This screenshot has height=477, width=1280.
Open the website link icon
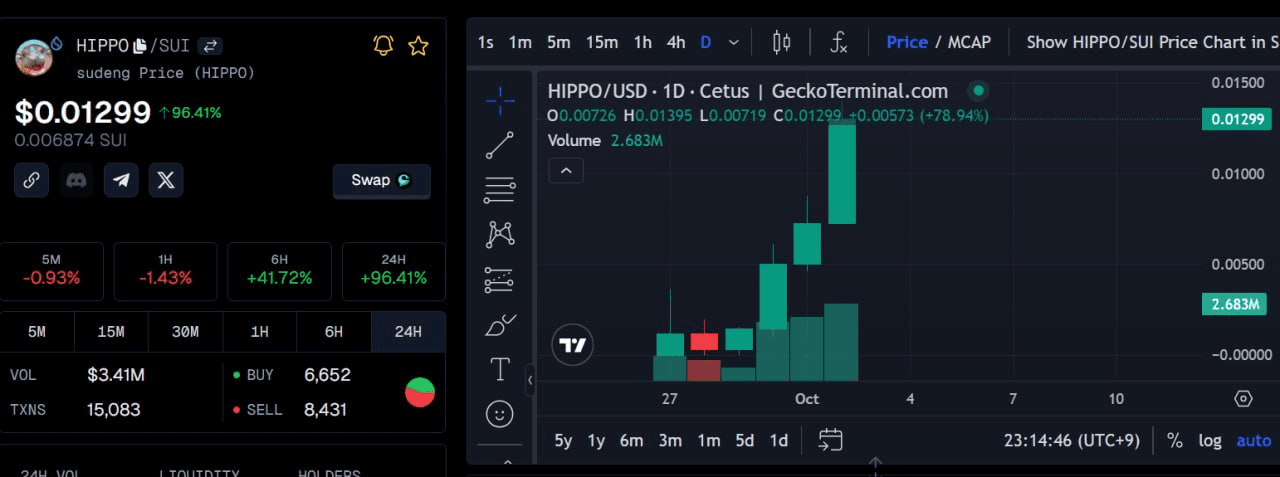click(x=31, y=180)
